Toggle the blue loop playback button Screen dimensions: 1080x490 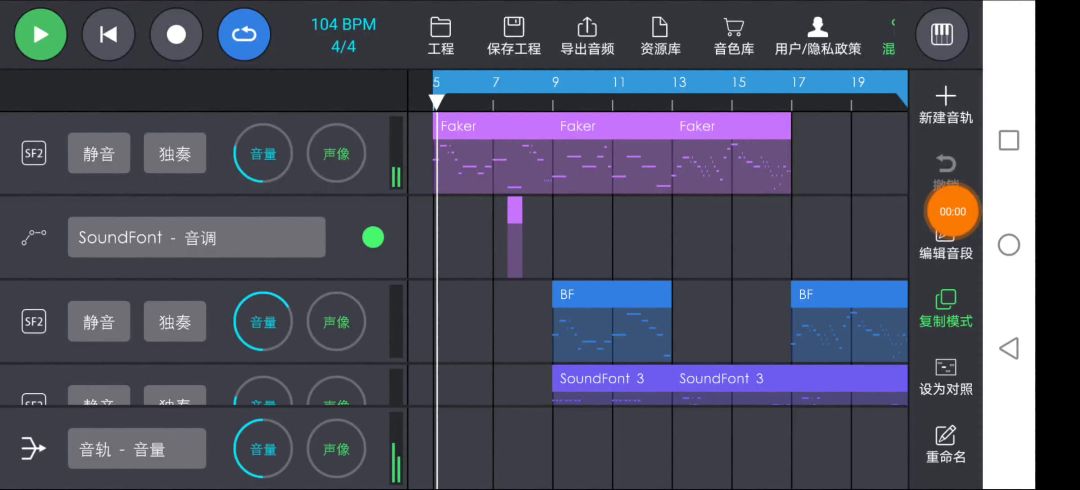click(x=244, y=34)
